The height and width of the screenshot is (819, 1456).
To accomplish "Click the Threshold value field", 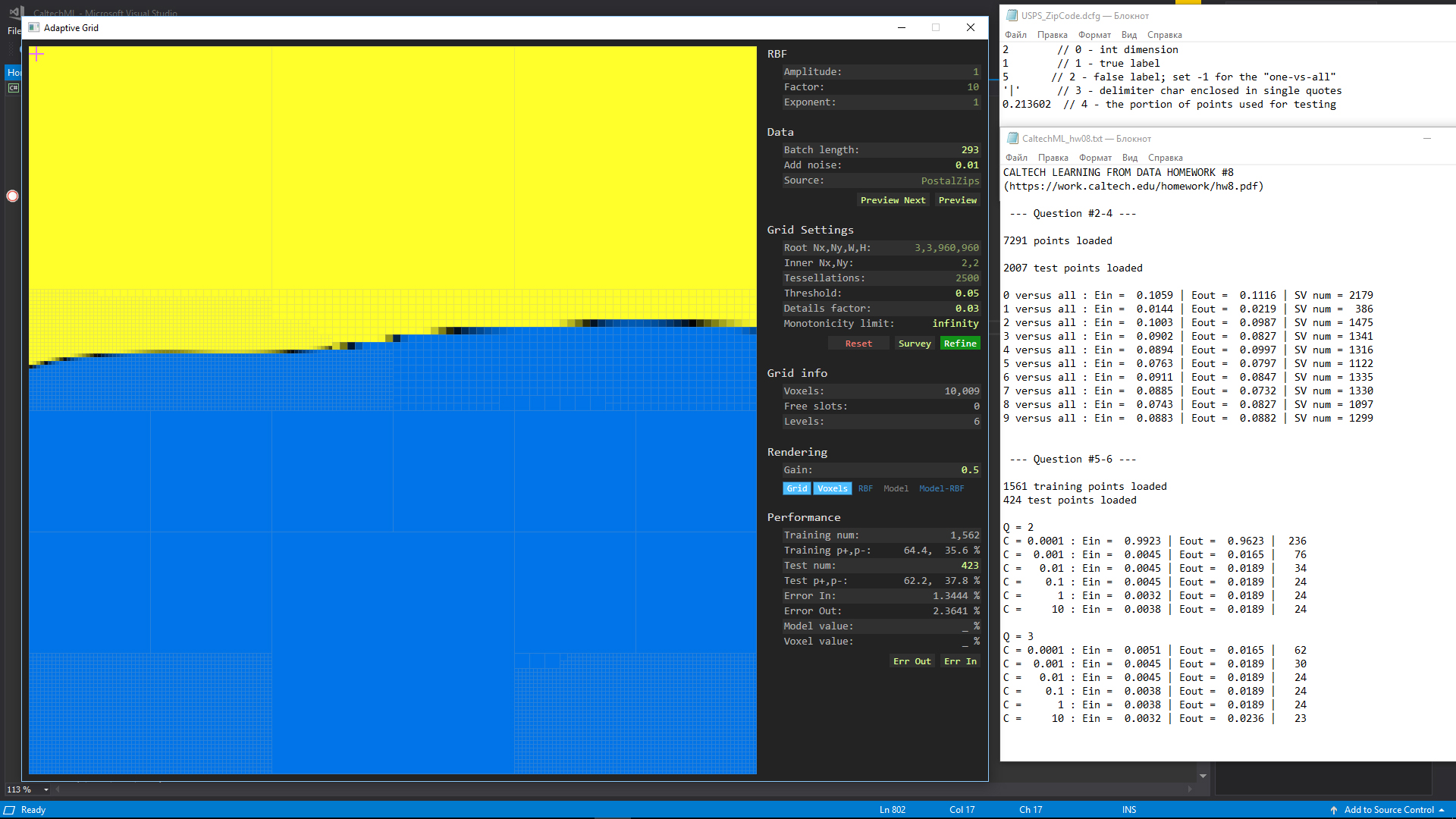I will pos(966,293).
